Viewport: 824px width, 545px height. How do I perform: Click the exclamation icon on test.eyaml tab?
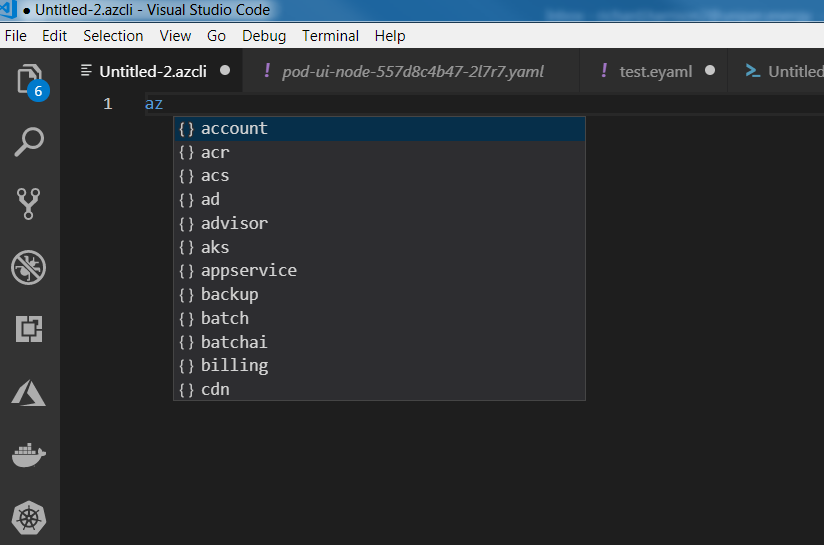(x=604, y=70)
